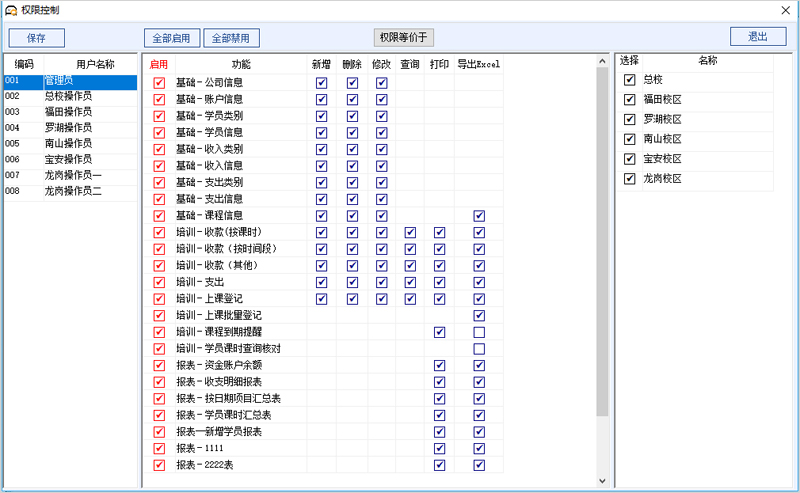This screenshot has height=493, width=800.
Task: Enable 导出Excel for 培训-课程到期提醒
Action: tap(479, 332)
